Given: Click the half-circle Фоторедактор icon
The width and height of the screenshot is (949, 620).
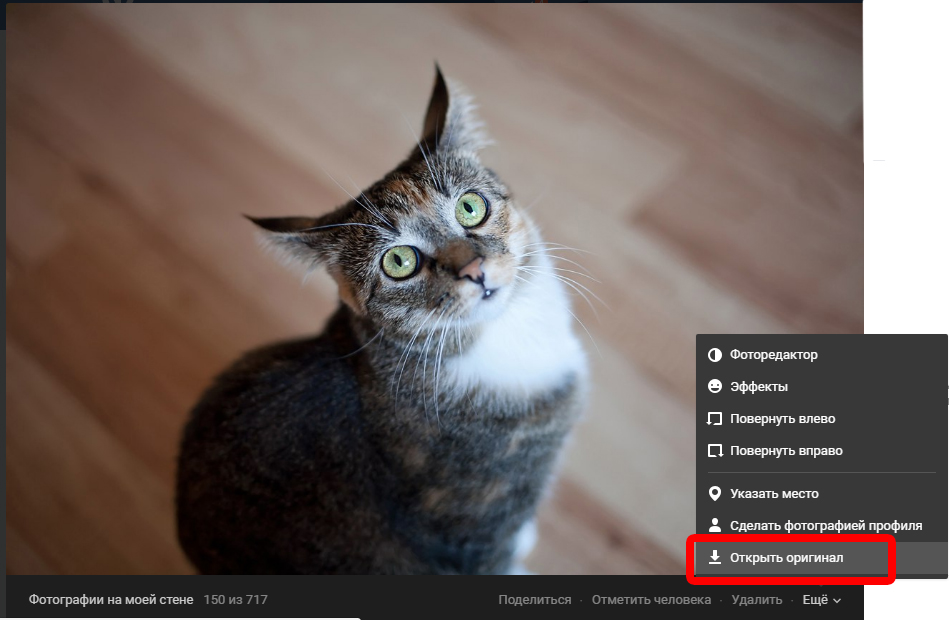Looking at the screenshot, I should tap(715, 355).
